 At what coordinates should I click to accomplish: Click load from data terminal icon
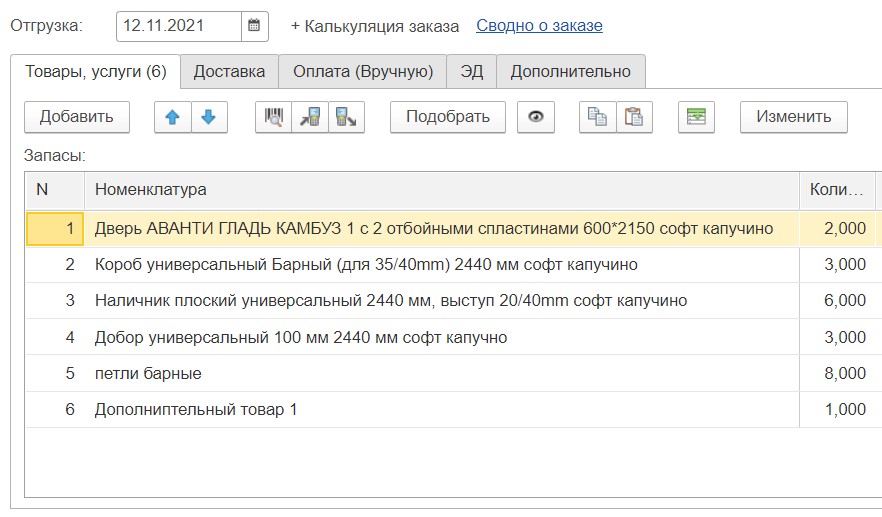310,117
